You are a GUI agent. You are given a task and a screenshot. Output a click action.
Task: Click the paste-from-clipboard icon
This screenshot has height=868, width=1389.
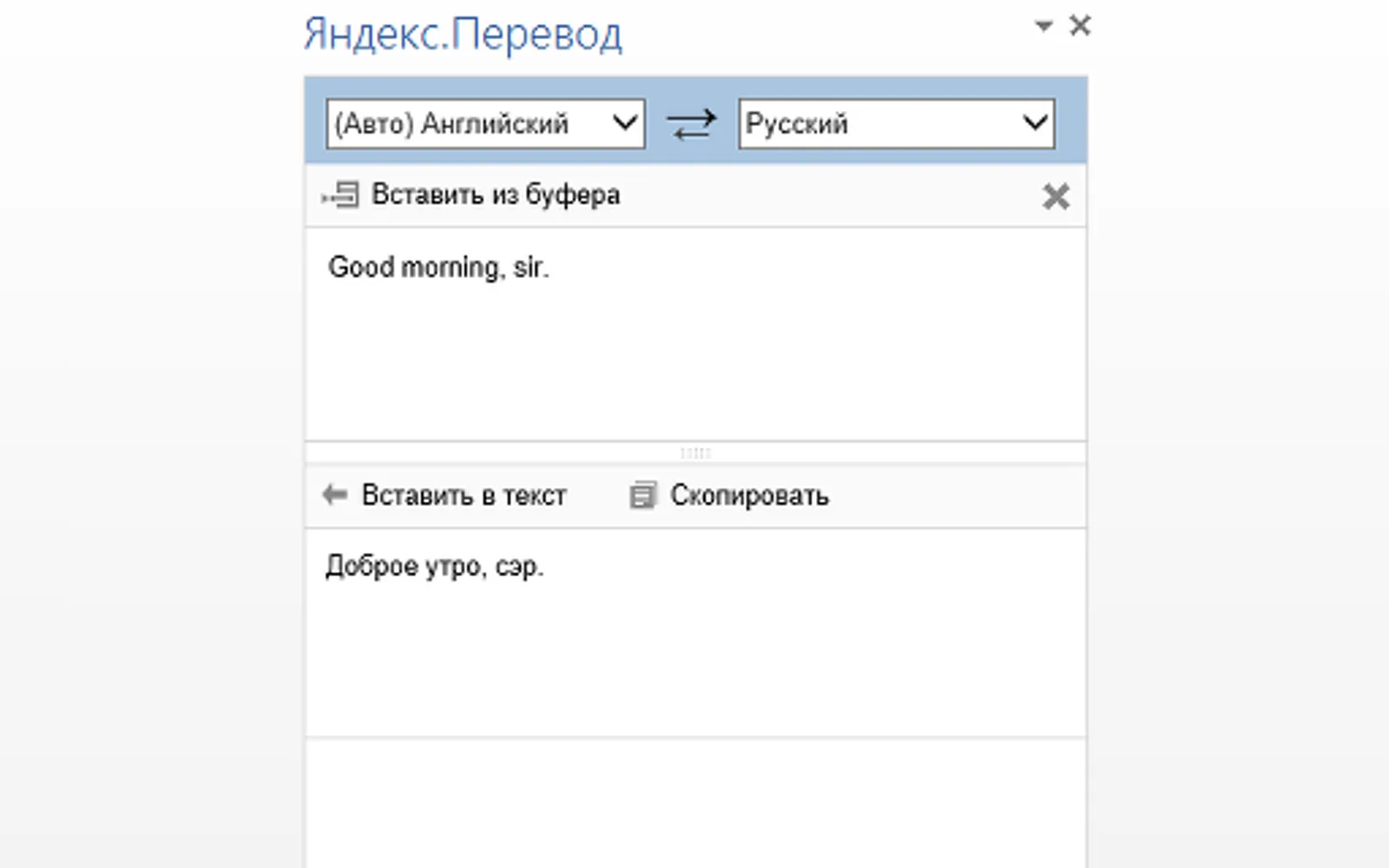340,195
